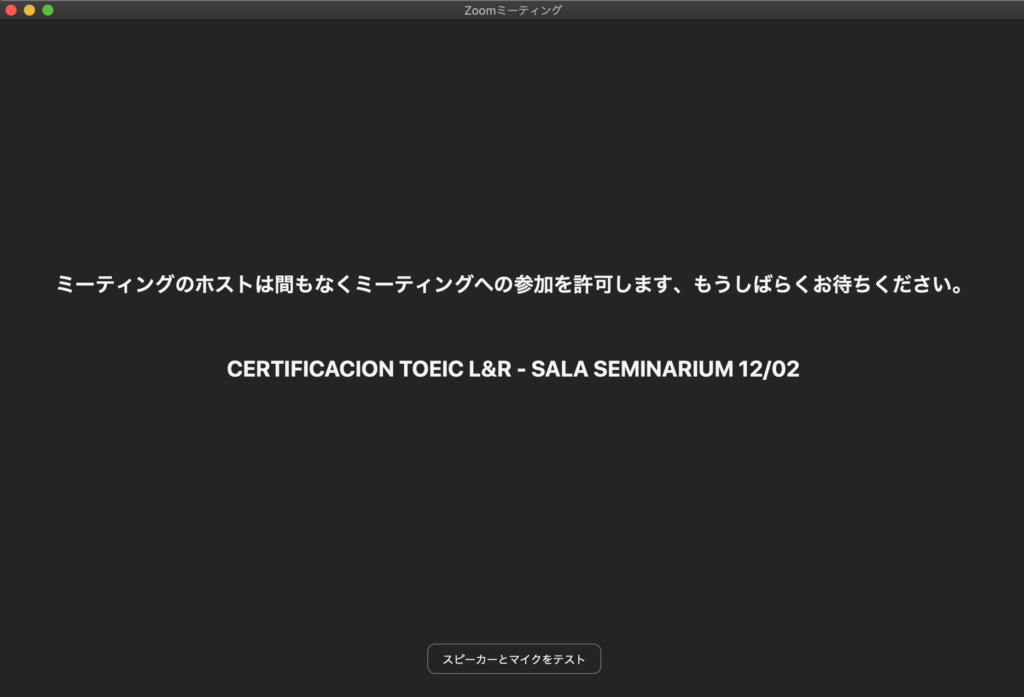The image size is (1024, 697).
Task: Maximize the Zoom meeting window
Action: click(48, 10)
